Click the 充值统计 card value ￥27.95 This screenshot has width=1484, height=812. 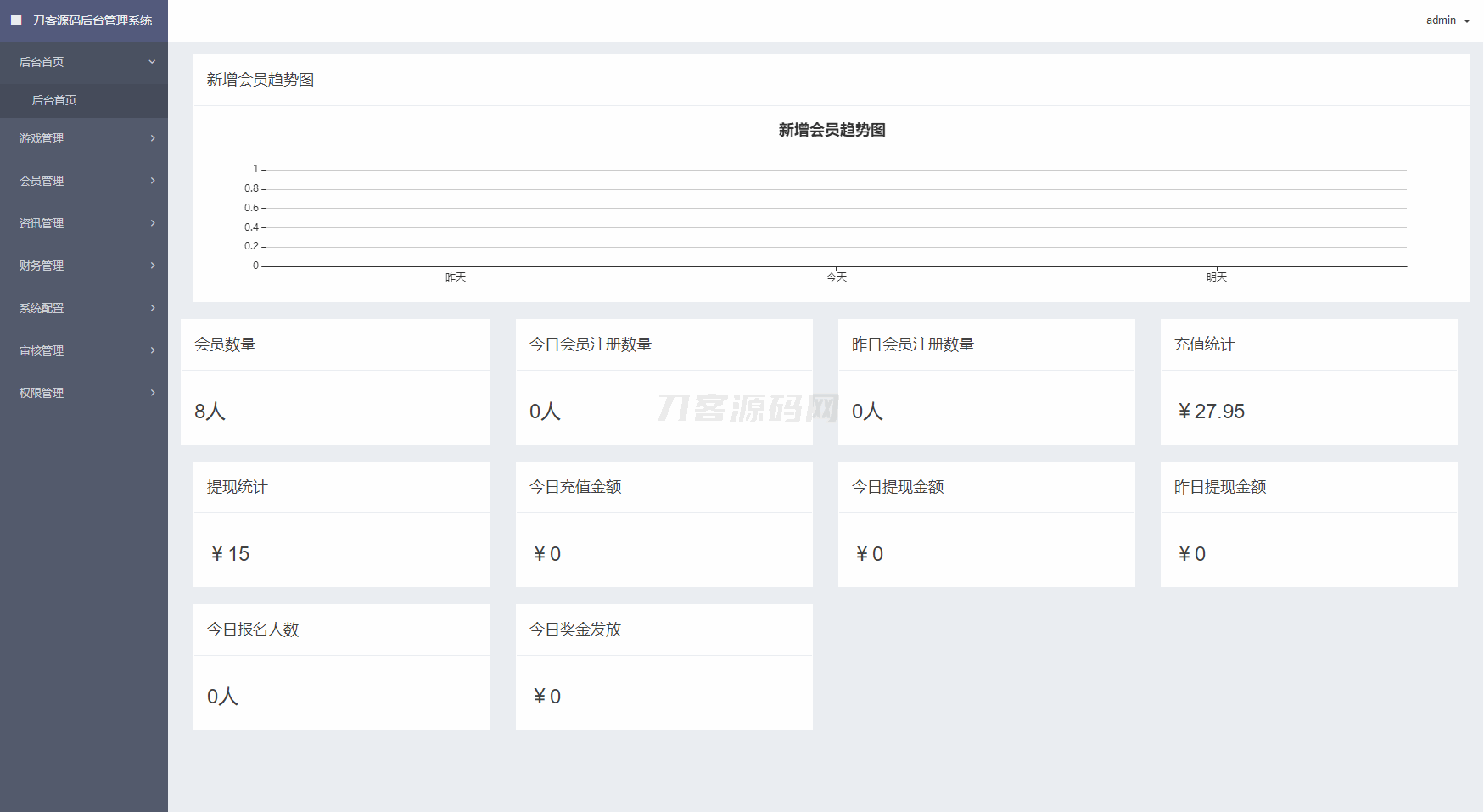(1211, 412)
